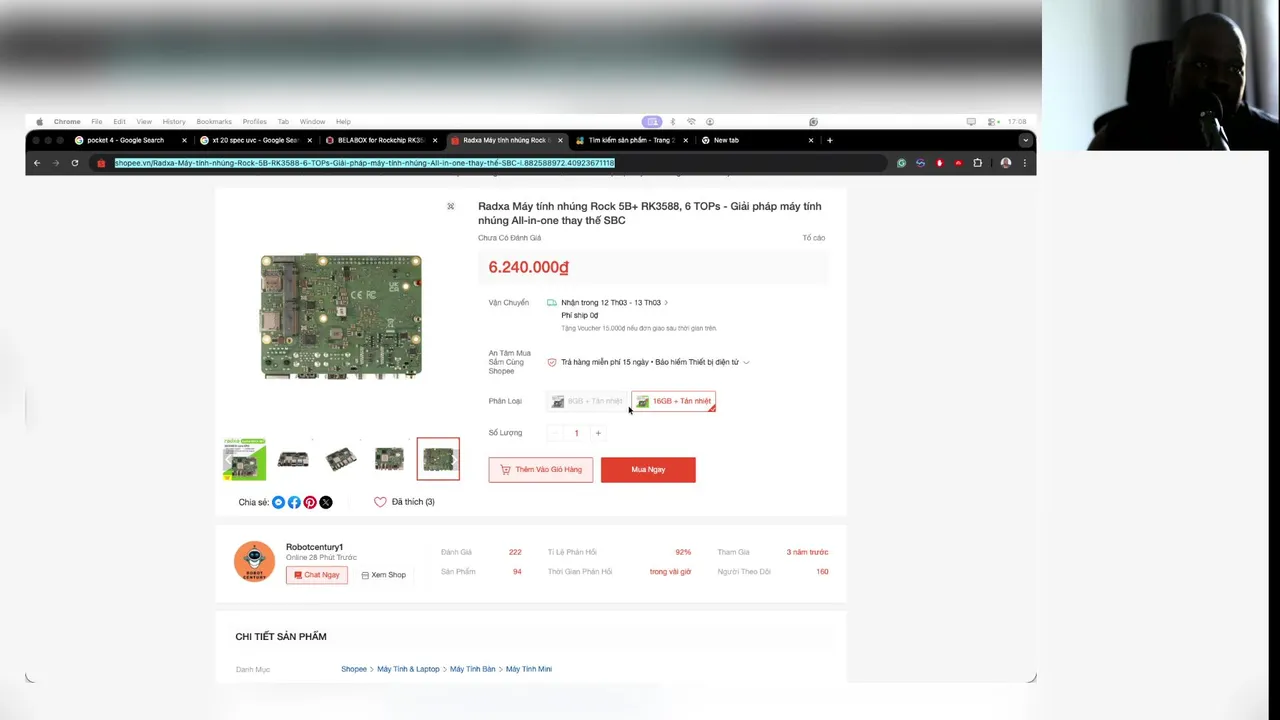
Task: Expand the Trả hàng miễn phí dropdown
Action: tap(746, 362)
